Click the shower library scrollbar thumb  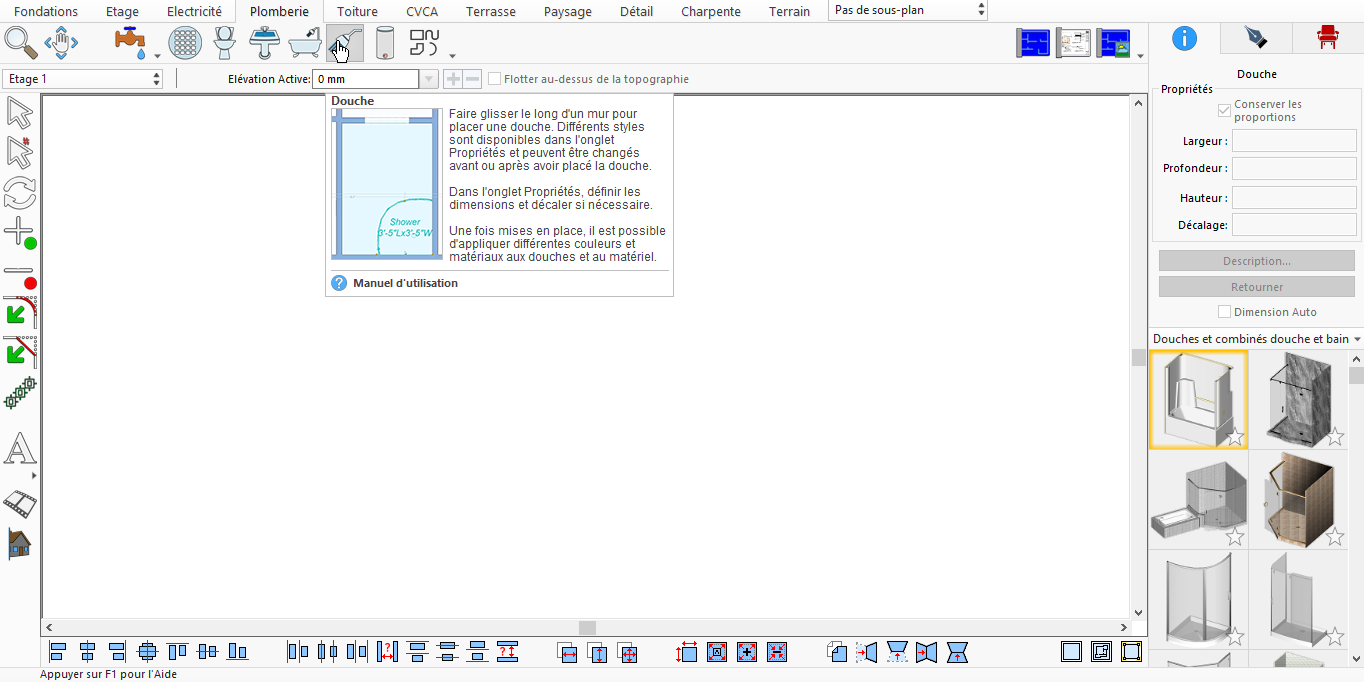1356,376
